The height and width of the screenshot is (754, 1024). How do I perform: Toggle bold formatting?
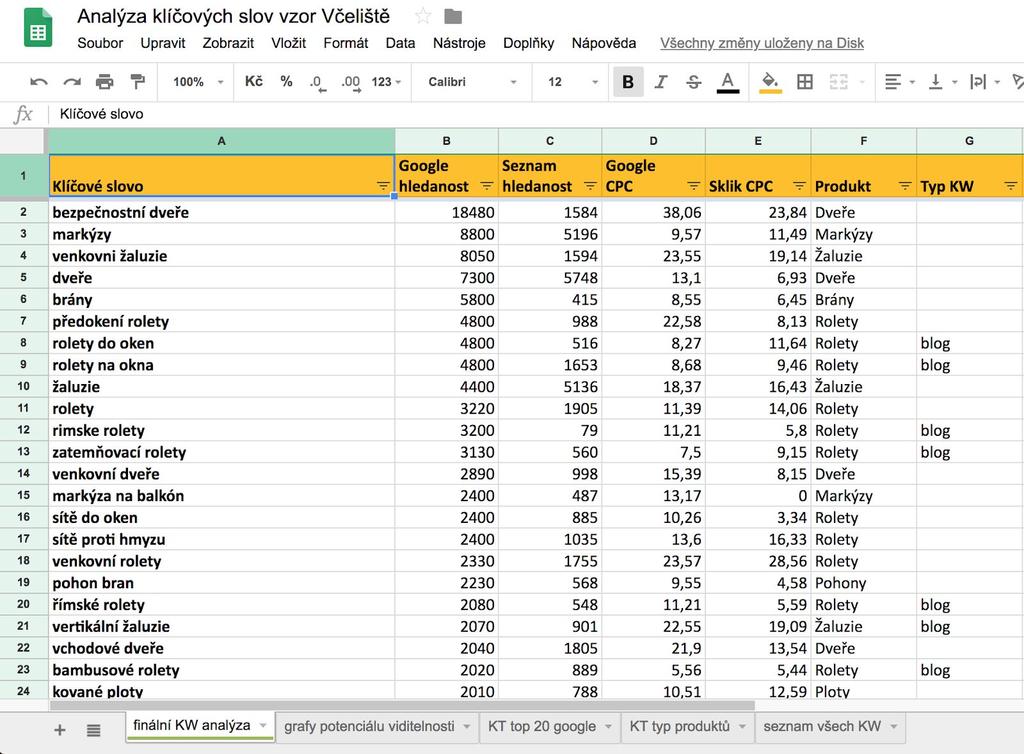[628, 82]
